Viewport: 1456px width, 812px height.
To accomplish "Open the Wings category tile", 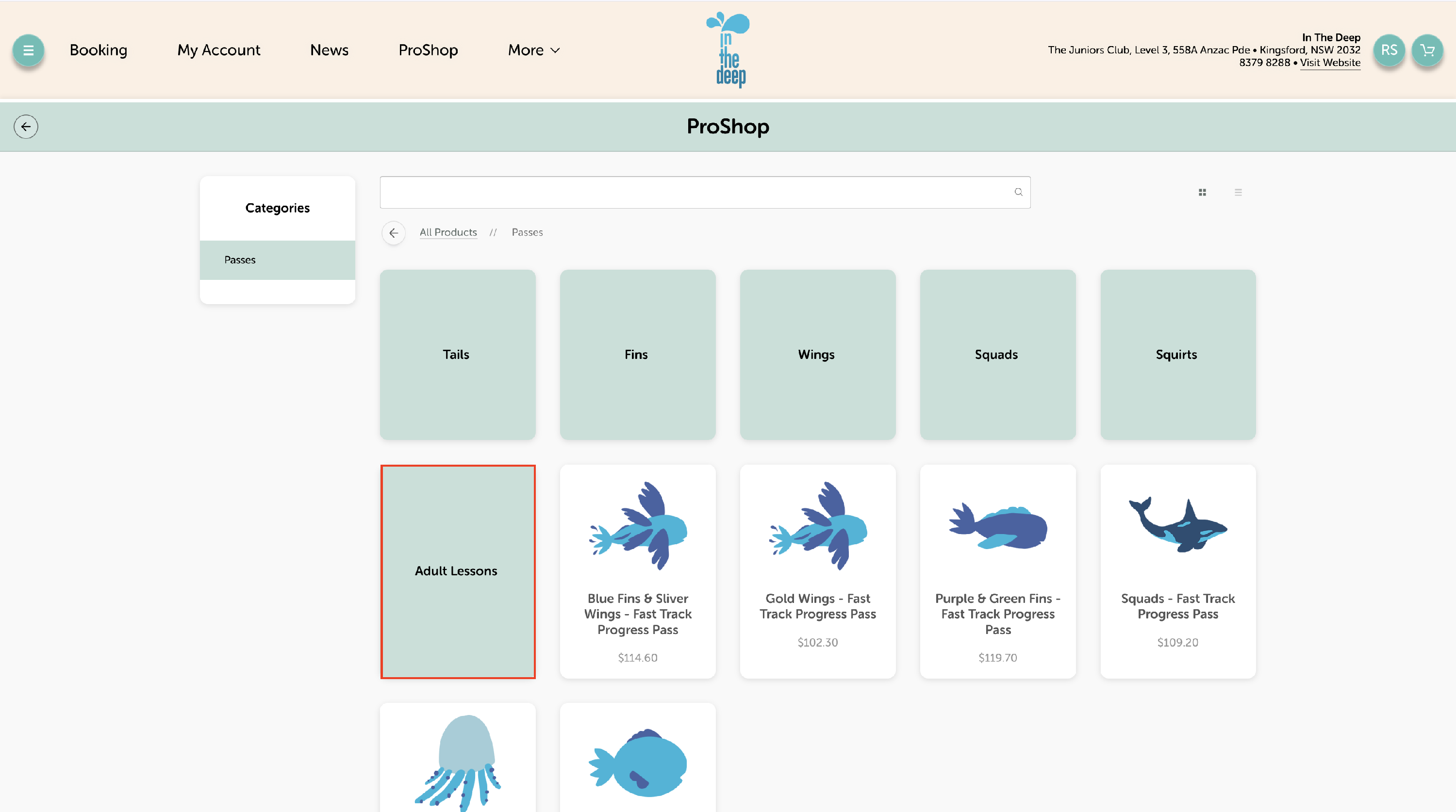I will 817,354.
